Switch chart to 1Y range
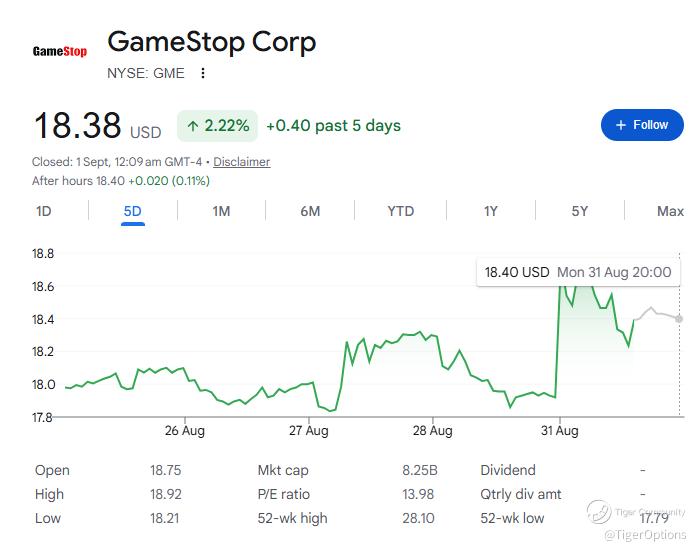Screen dimensions: 700x551 (x=491, y=211)
